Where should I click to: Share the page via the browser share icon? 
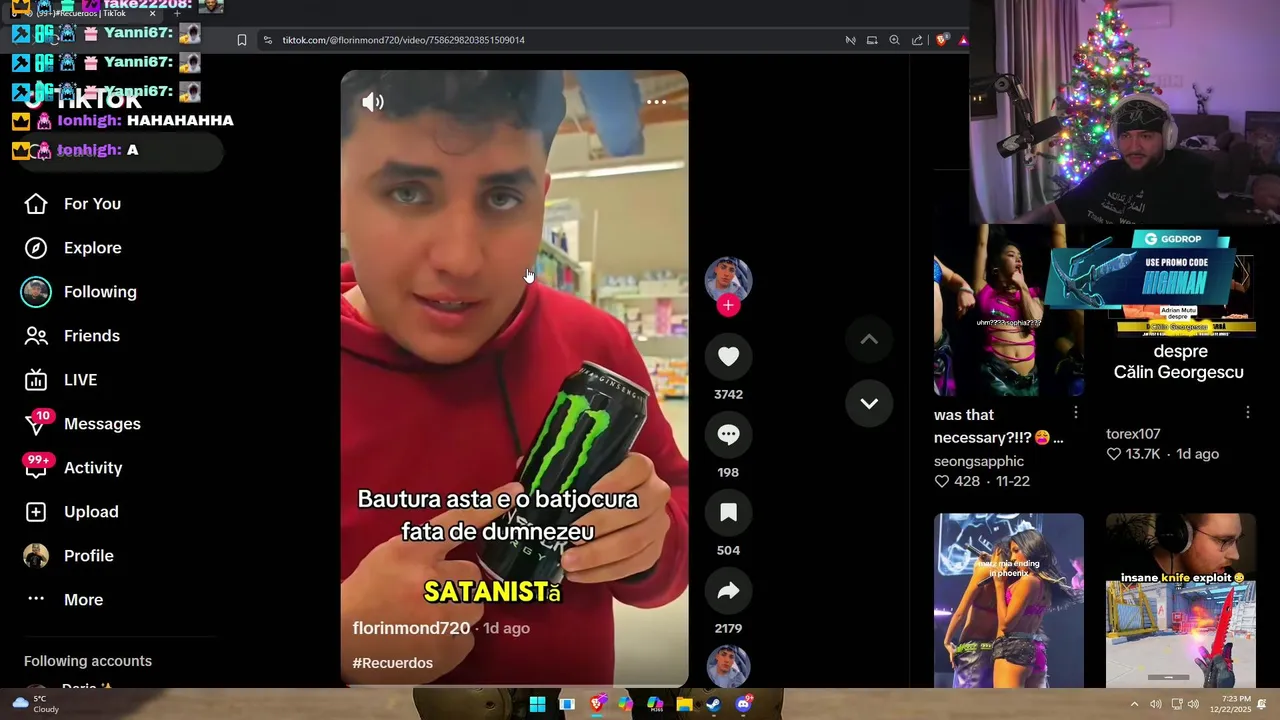[x=917, y=40]
